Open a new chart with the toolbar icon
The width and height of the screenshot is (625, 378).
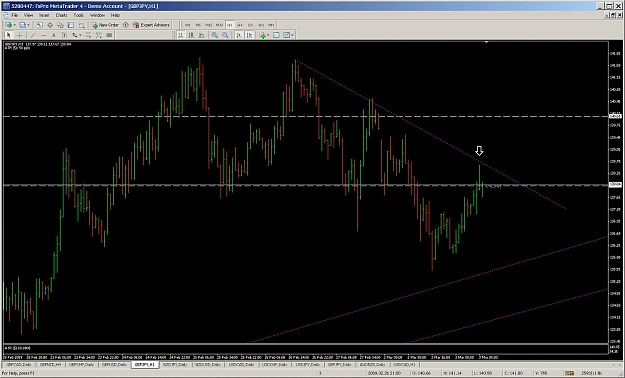[x=8, y=25]
